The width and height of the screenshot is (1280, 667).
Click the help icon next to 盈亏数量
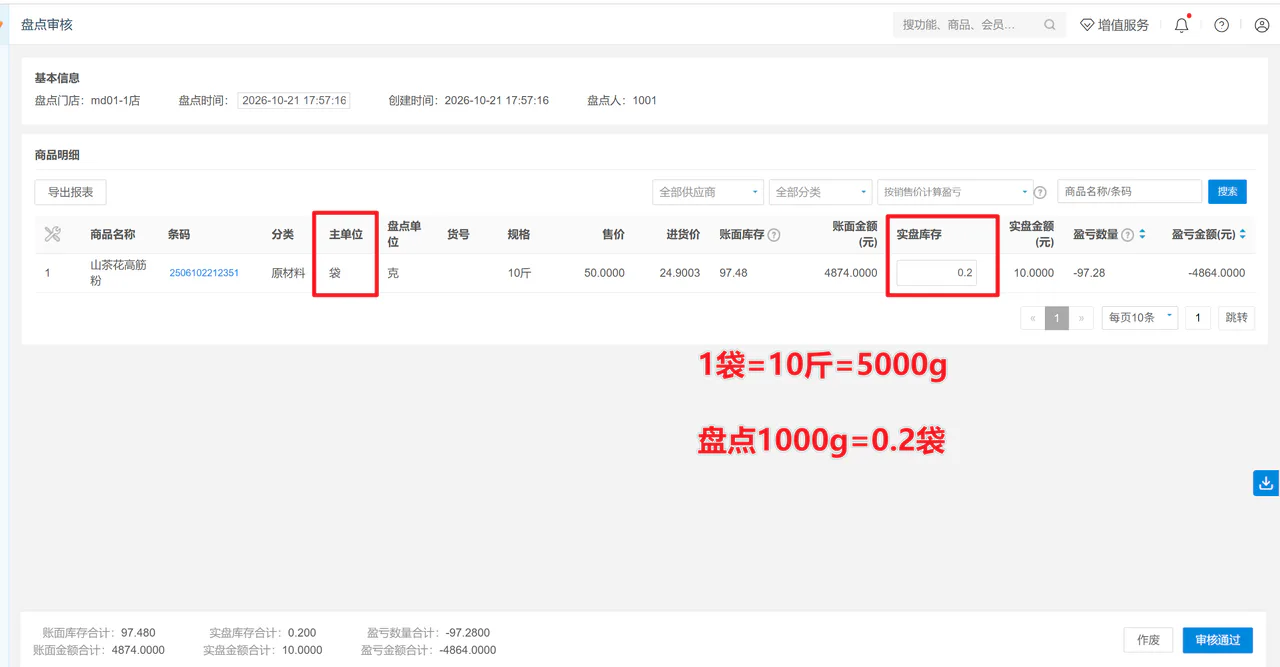point(1128,235)
